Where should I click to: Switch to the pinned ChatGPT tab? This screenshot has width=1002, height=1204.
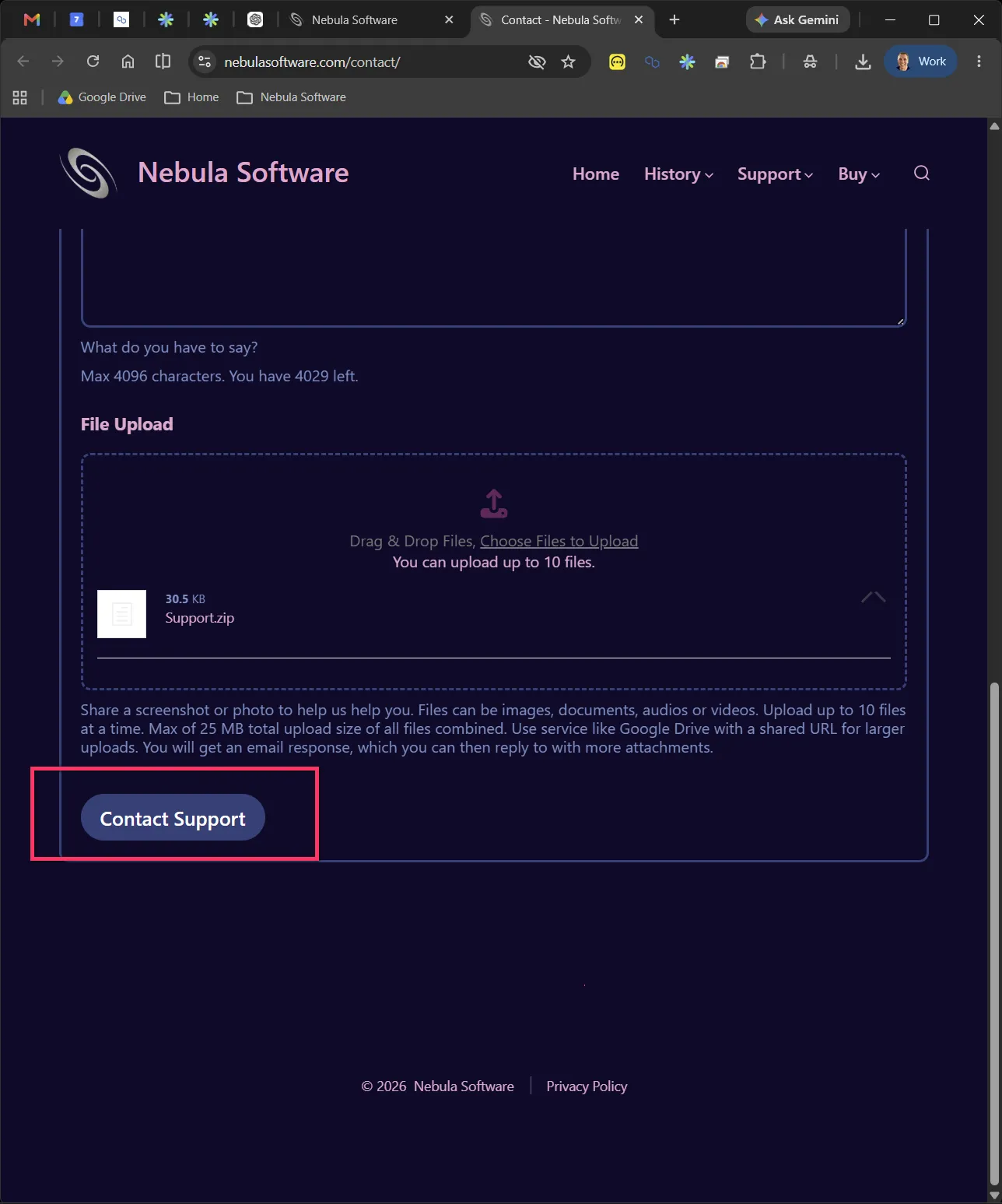(255, 19)
